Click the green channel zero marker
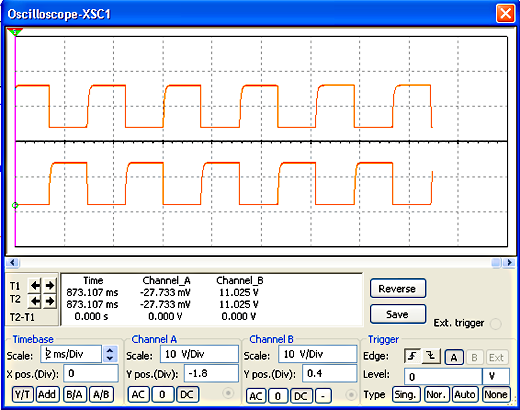The height and width of the screenshot is (410, 520). point(15,205)
